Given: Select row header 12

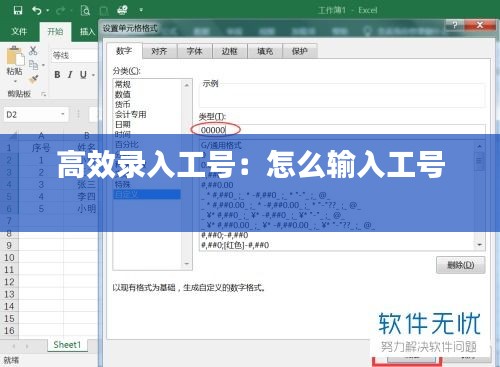Looking at the screenshot, I should pyautogui.click(x=9, y=282).
